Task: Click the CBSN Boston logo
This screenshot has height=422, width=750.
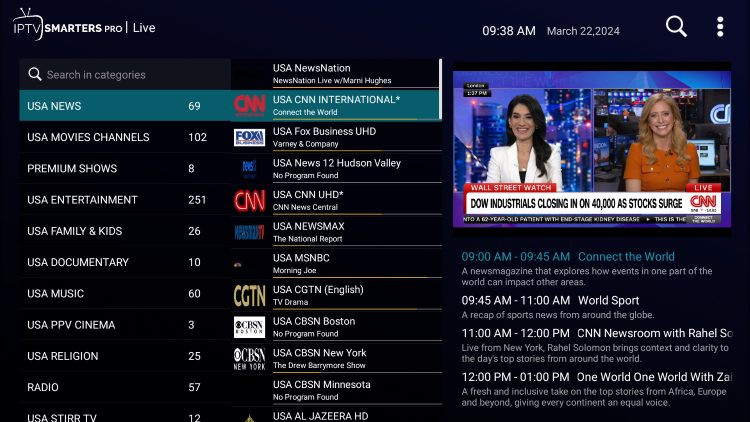Action: click(249, 327)
